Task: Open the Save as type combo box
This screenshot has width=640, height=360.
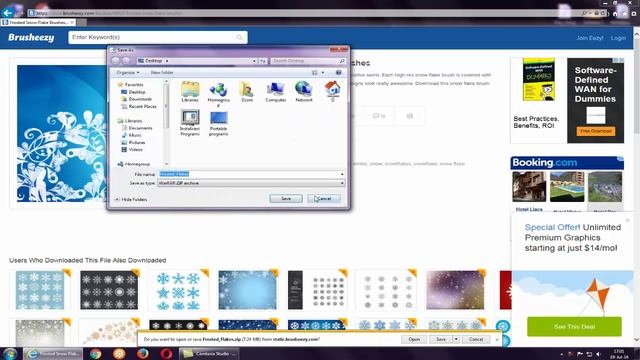Action: (x=251, y=183)
